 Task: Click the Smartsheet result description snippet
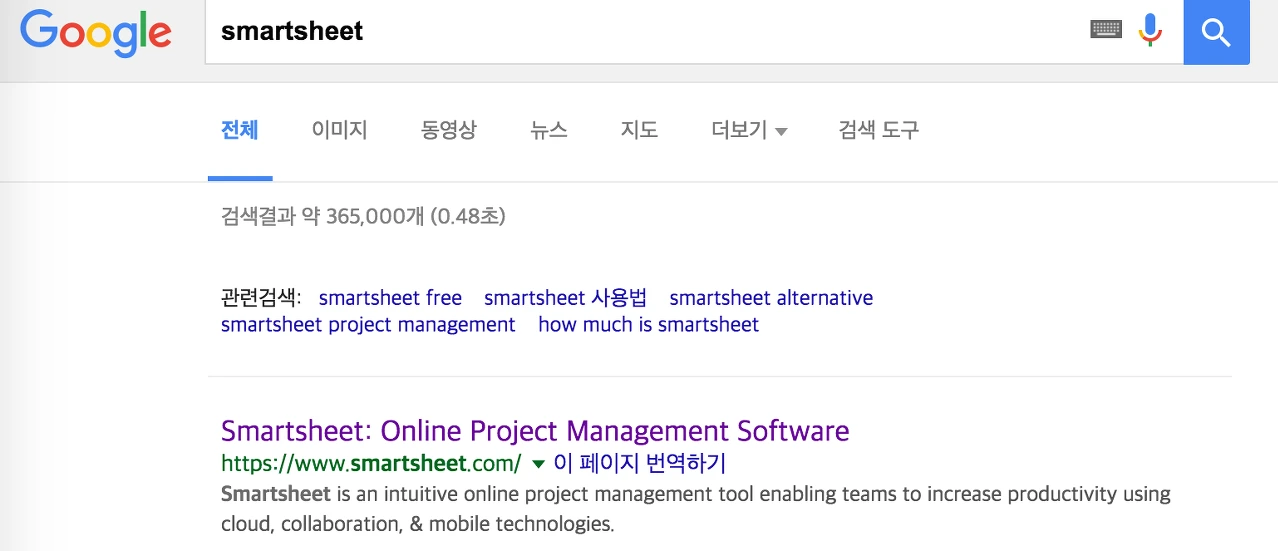(695, 509)
